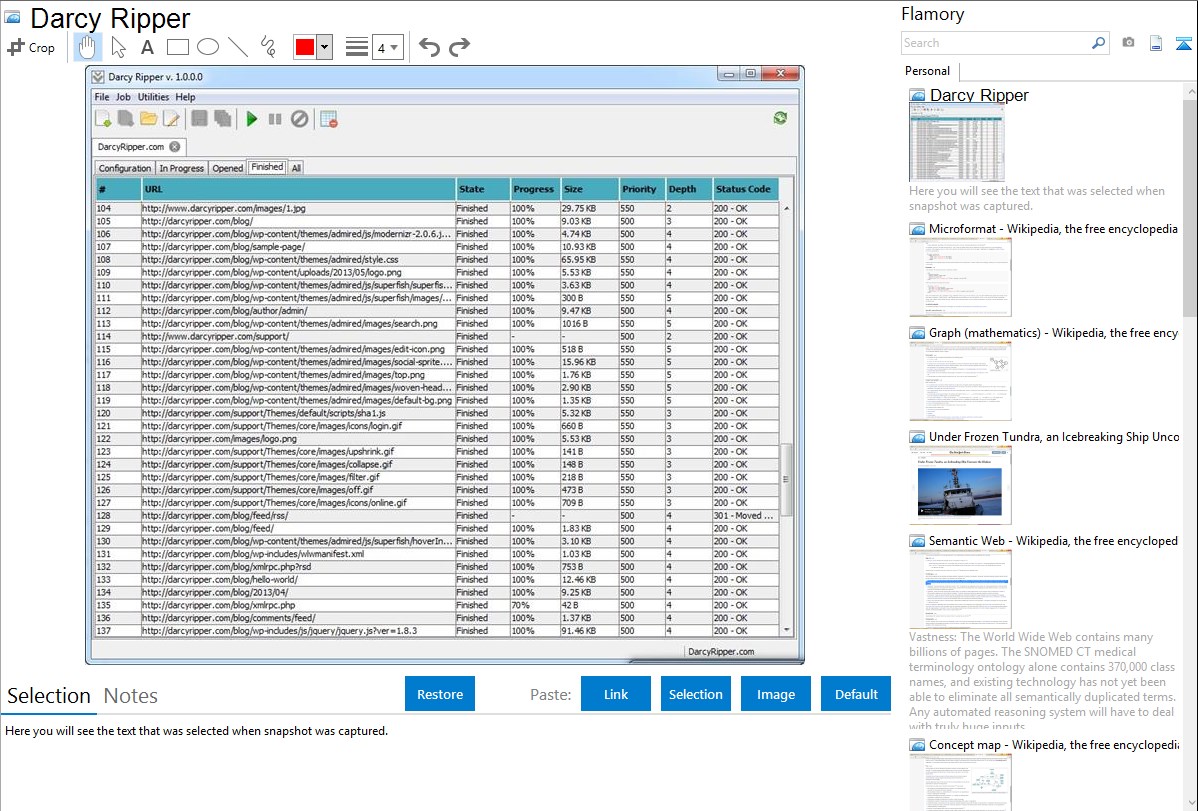Pick the ellipse drawing tool
This screenshot has height=811, width=1198.
point(208,47)
